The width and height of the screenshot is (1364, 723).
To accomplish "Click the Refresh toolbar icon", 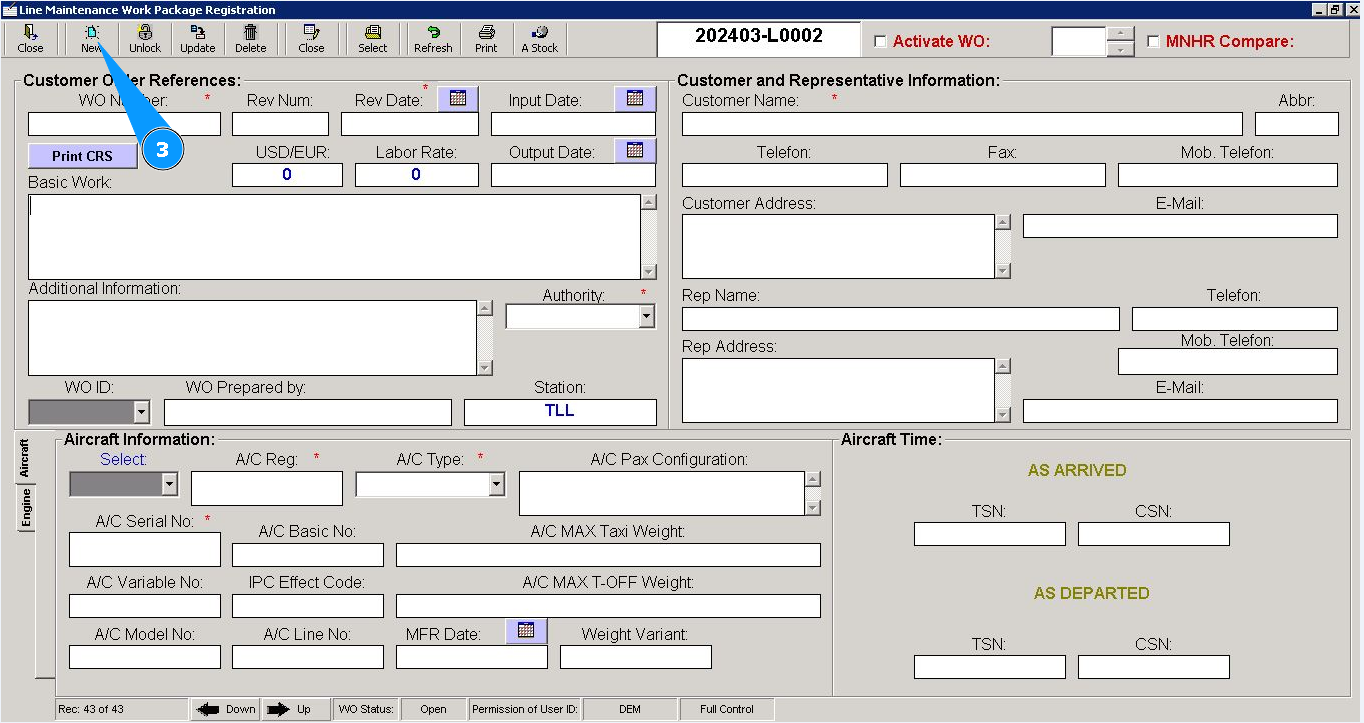I will click(433, 38).
